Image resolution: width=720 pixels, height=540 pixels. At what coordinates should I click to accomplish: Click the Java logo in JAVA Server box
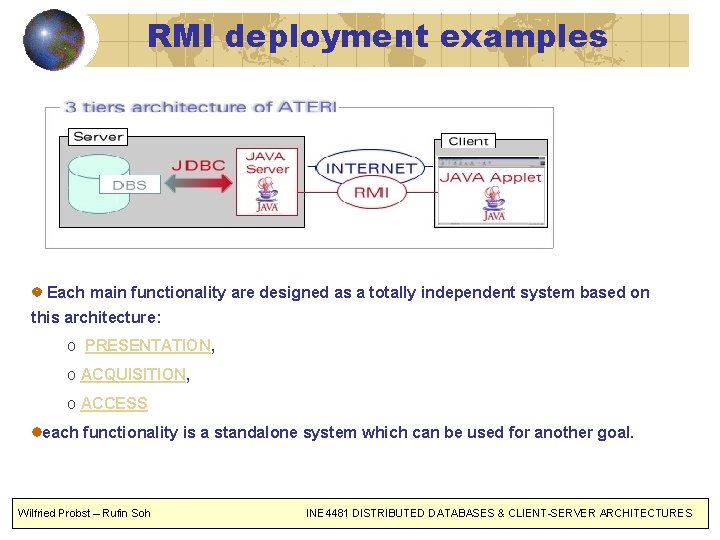pyautogui.click(x=267, y=195)
